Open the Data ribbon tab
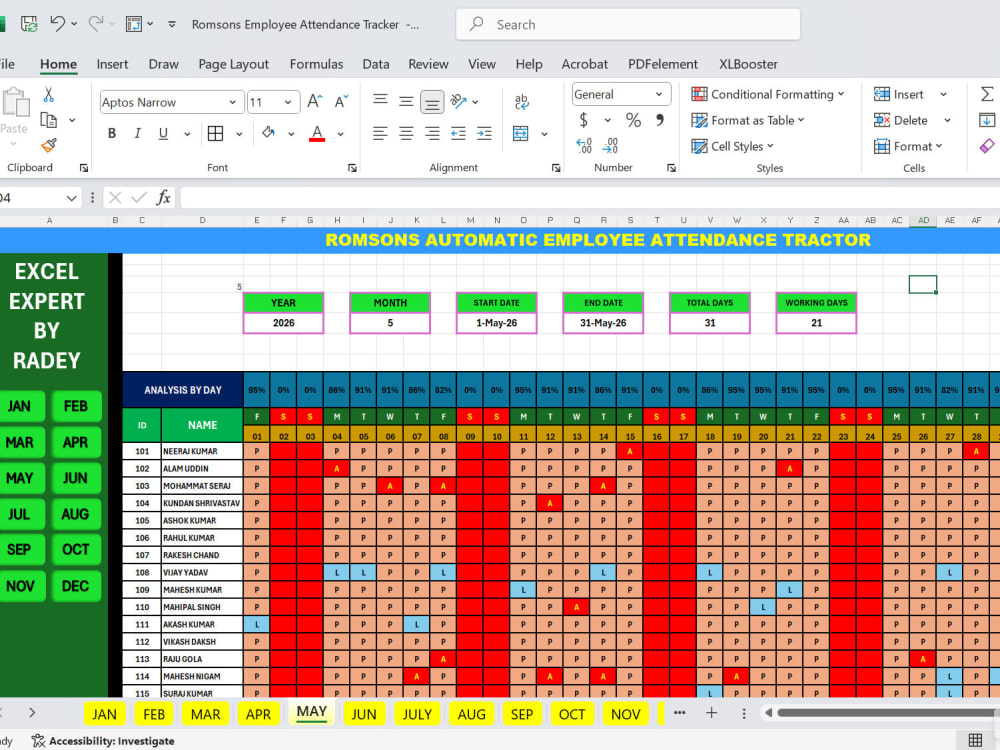 (x=376, y=64)
